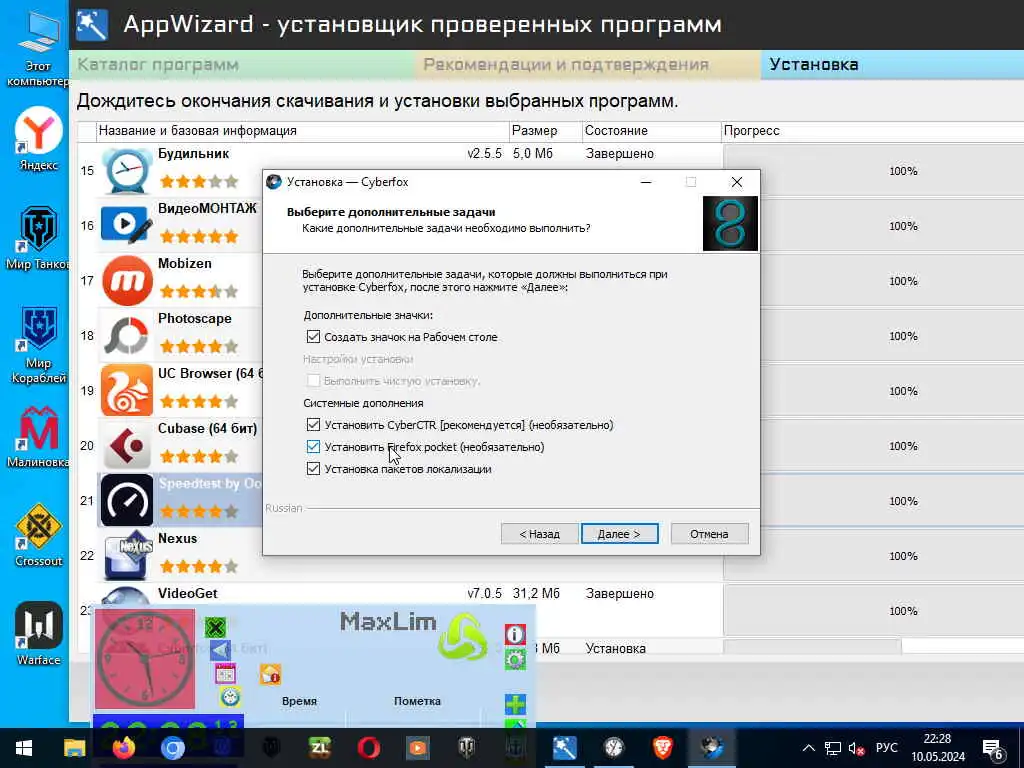Viewport: 1024px width, 768px height.
Task: Click the analog clock in MaxLim widget
Action: point(145,658)
